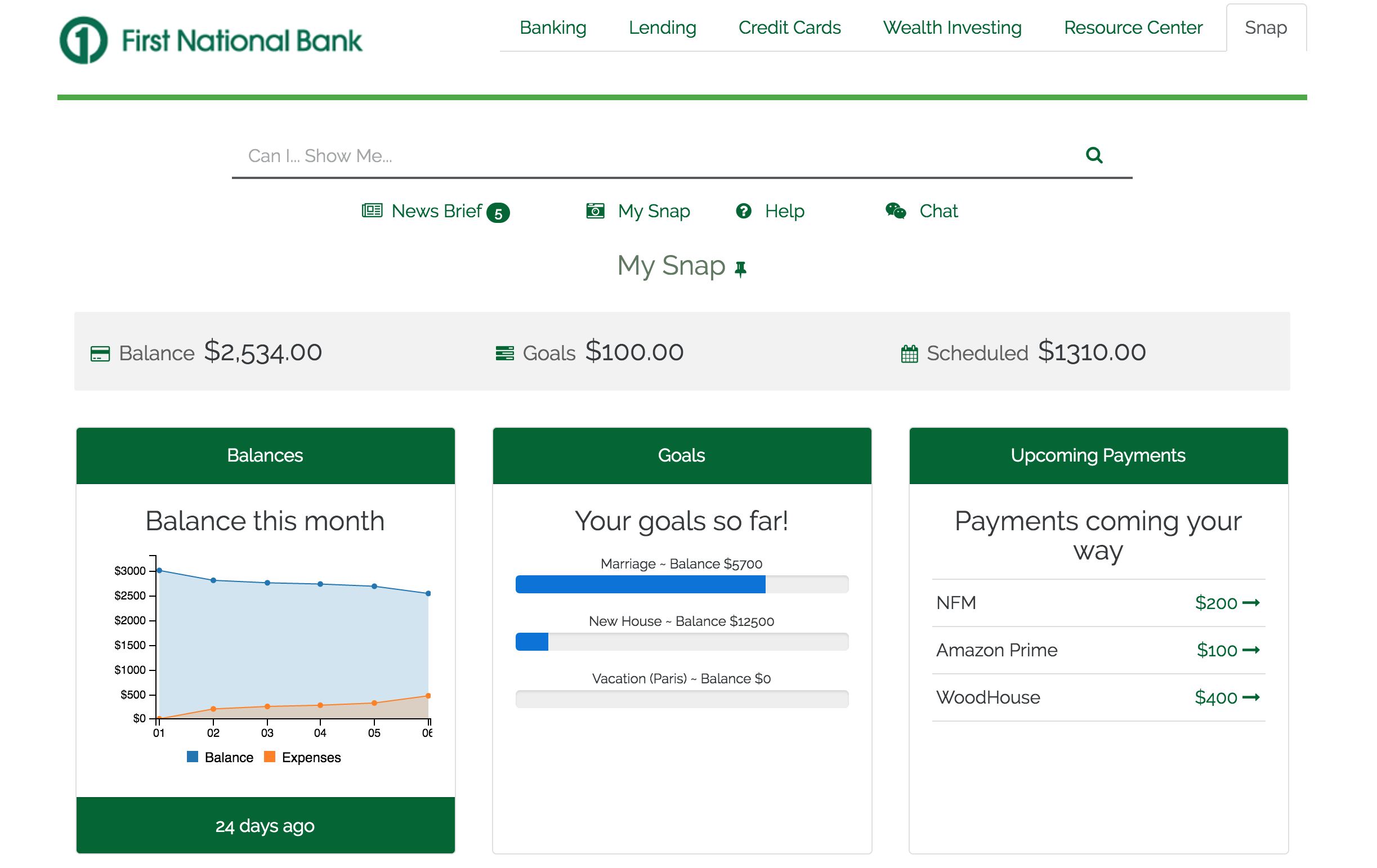Click the pin icon beside My Snap heading
The height and width of the screenshot is (868, 1377).
740,269
